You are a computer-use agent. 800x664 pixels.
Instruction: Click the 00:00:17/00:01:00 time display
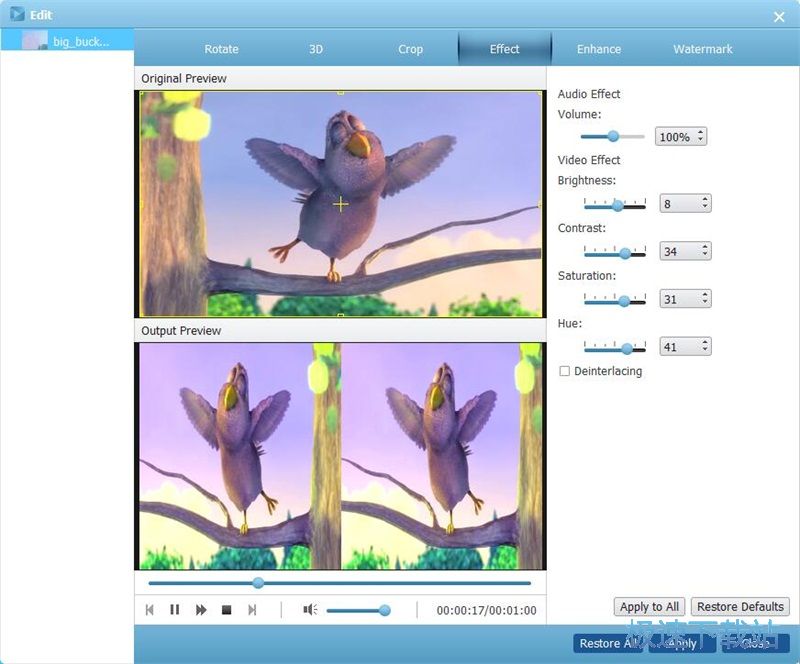pyautogui.click(x=486, y=610)
